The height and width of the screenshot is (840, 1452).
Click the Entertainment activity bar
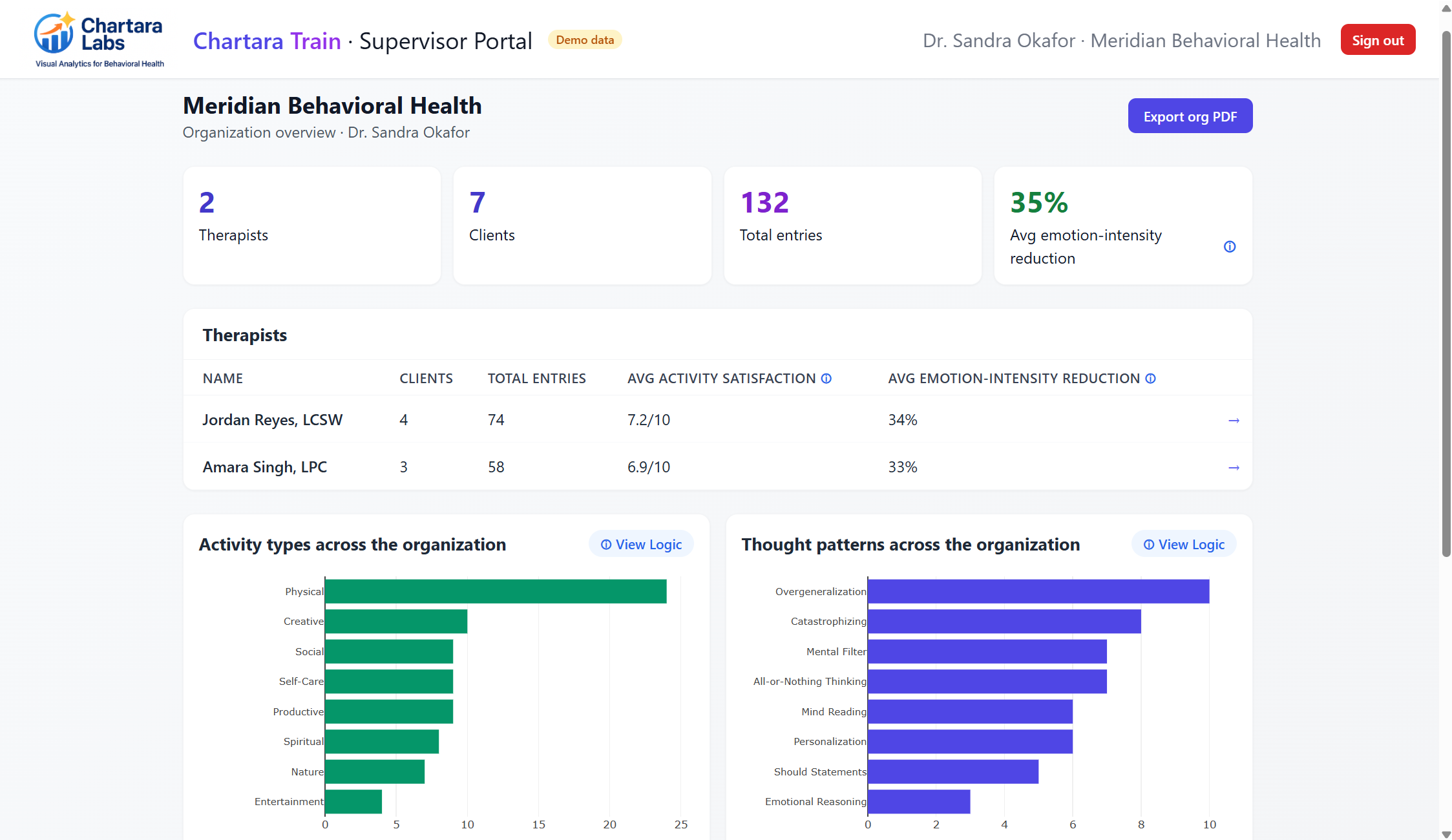pos(353,802)
